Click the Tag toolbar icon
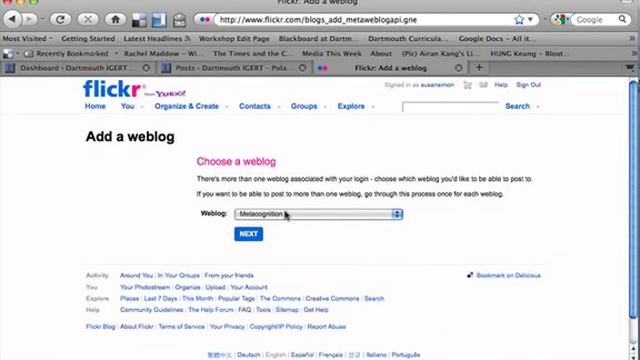Screen dimensions: 640x360 click(x=179, y=20)
